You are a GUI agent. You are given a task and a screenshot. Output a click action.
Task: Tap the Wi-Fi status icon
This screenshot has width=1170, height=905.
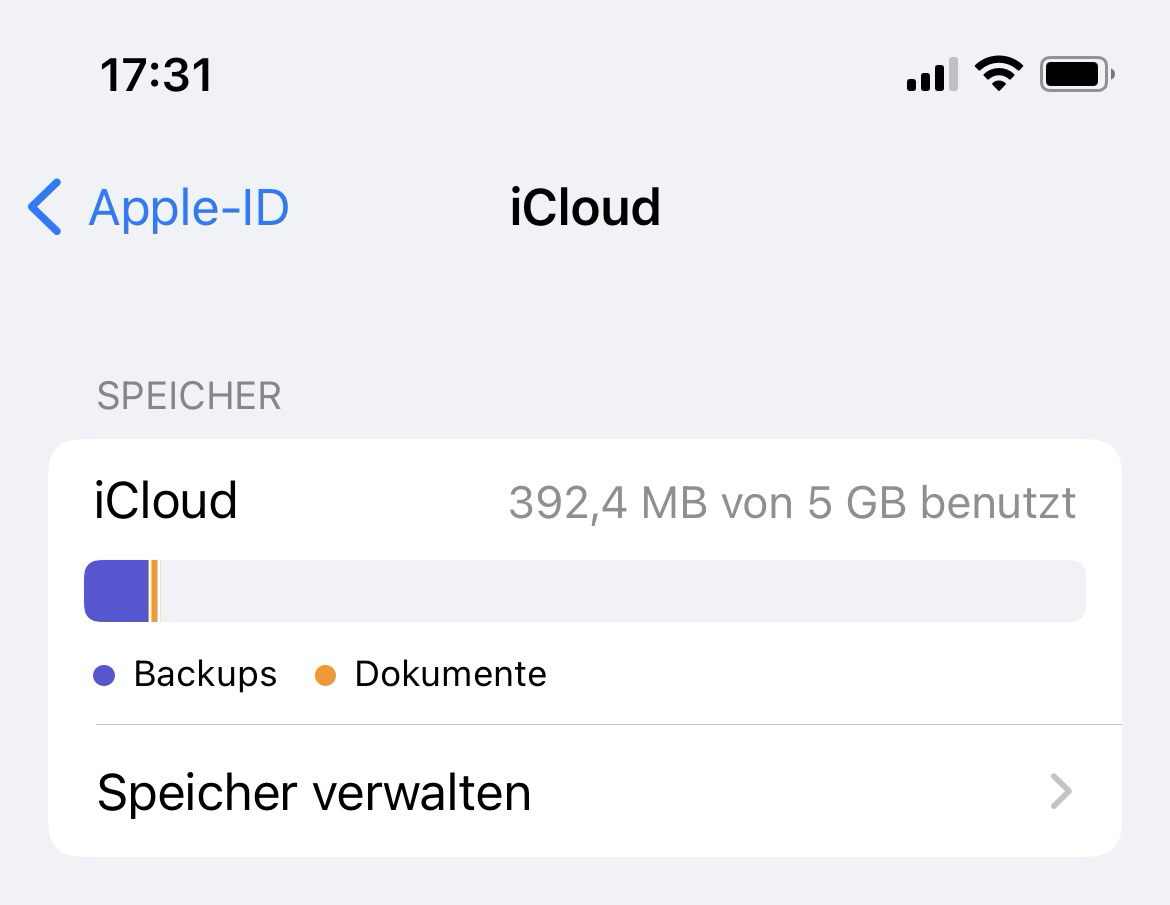(x=999, y=74)
